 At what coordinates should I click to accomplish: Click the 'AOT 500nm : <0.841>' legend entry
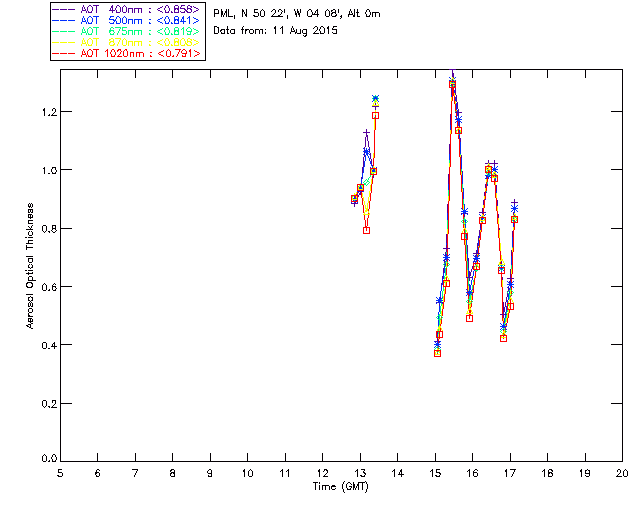[x=126, y=20]
